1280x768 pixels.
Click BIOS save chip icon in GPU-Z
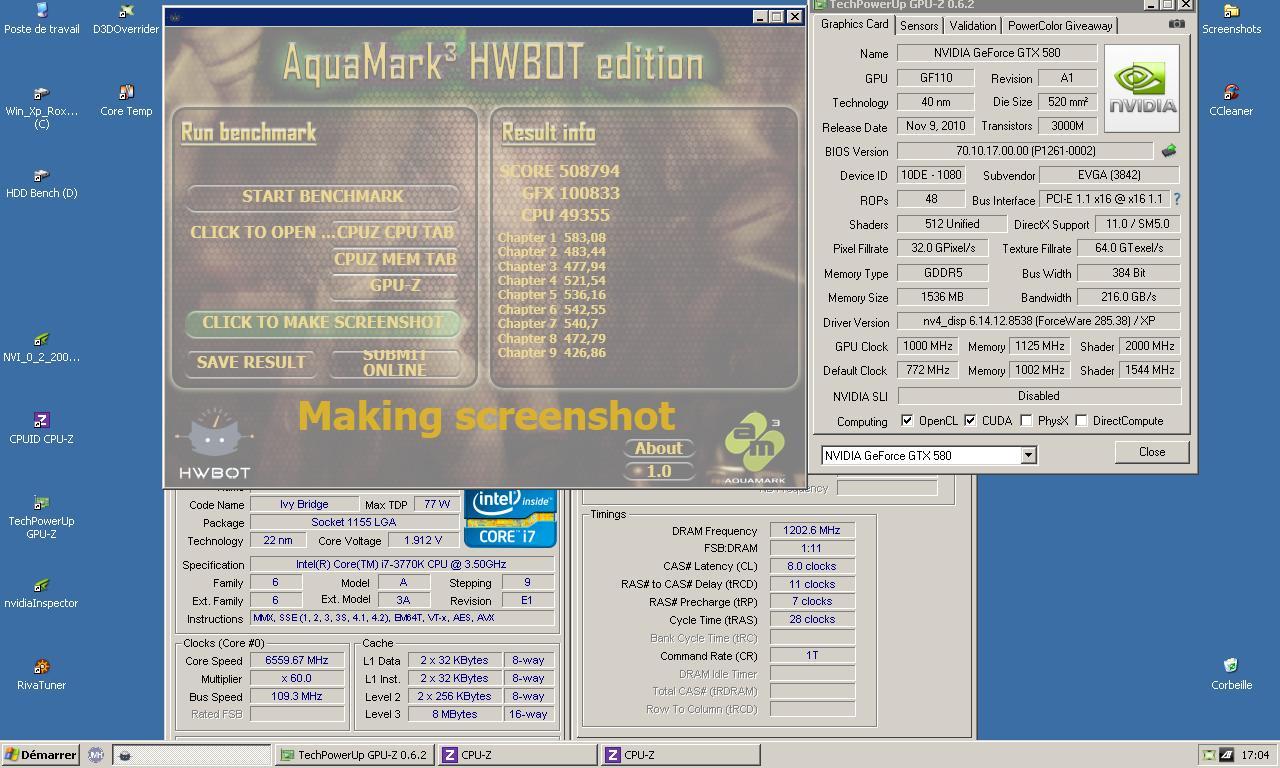point(1168,151)
